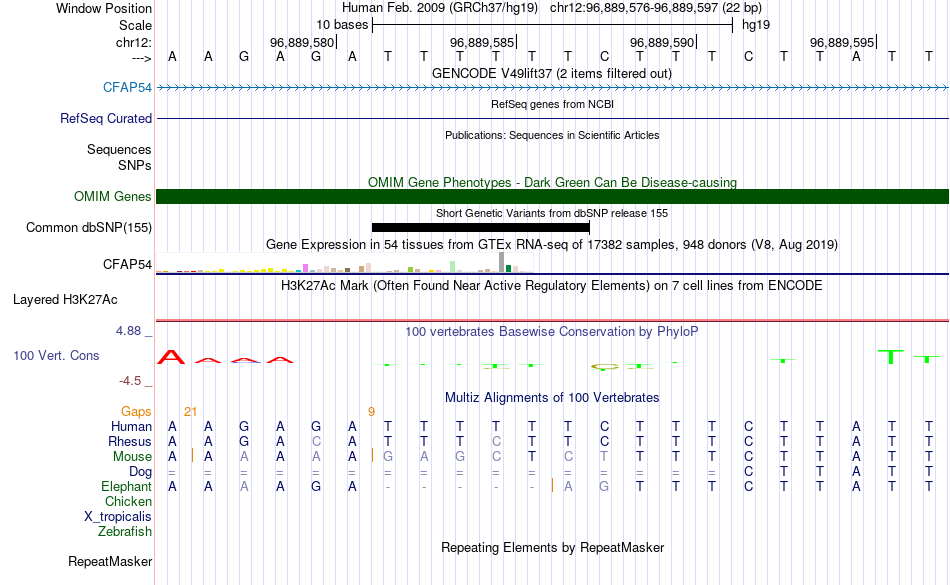Click the orange Gaps label
Image resolution: width=950 pixels, height=585 pixels.
coord(136,412)
